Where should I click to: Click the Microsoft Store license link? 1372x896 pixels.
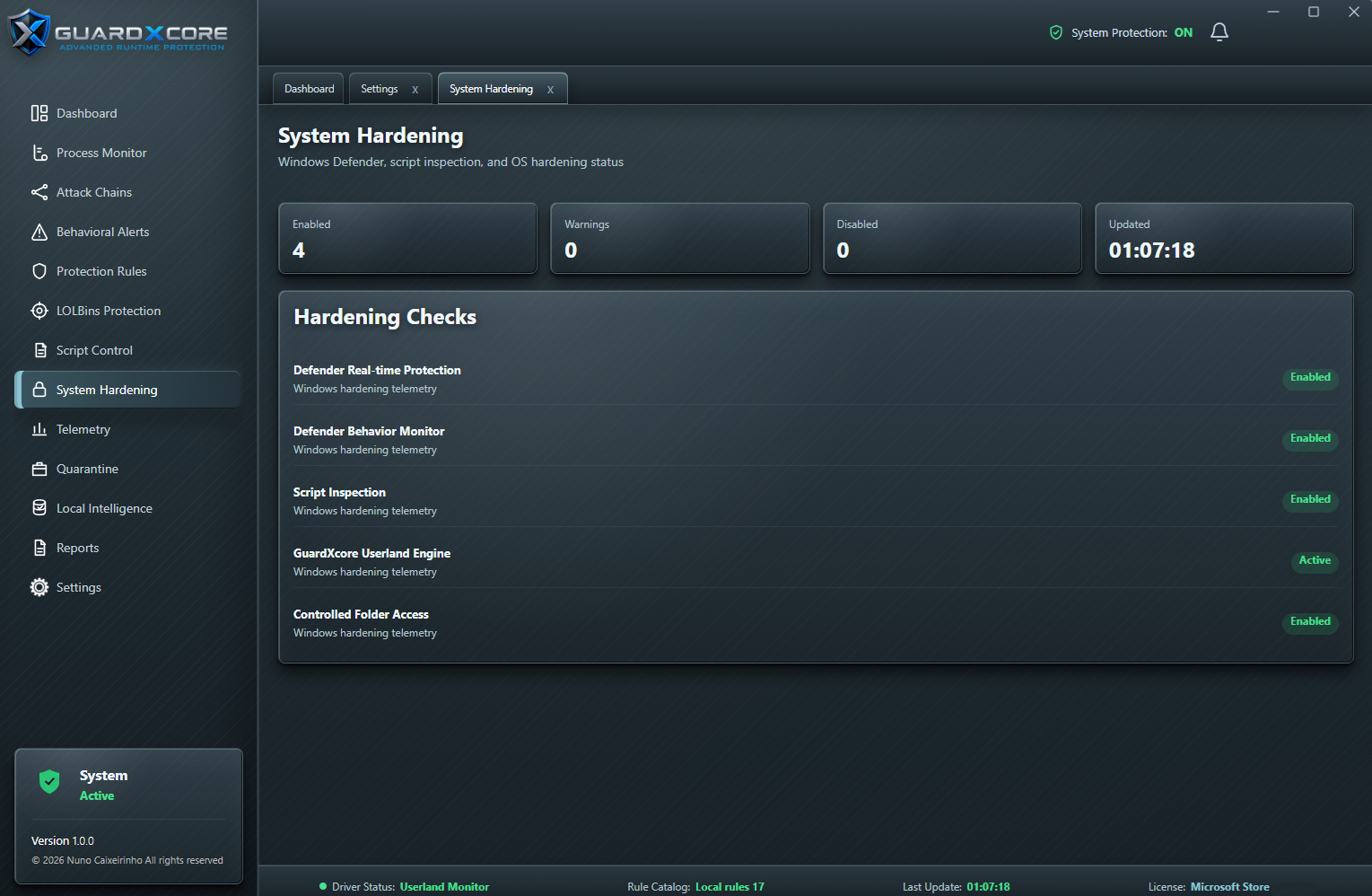click(1229, 887)
